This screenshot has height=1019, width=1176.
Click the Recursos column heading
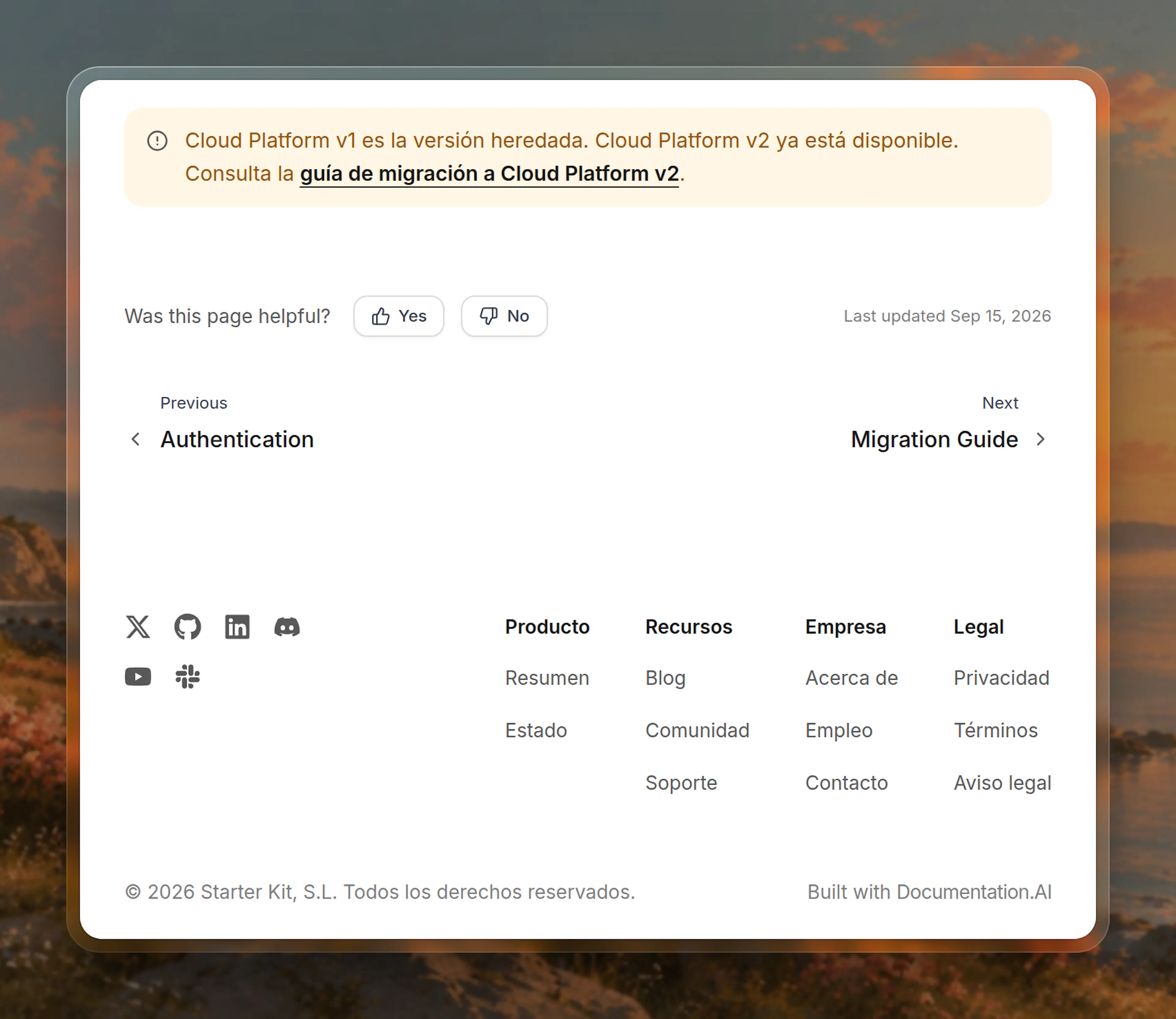(688, 627)
